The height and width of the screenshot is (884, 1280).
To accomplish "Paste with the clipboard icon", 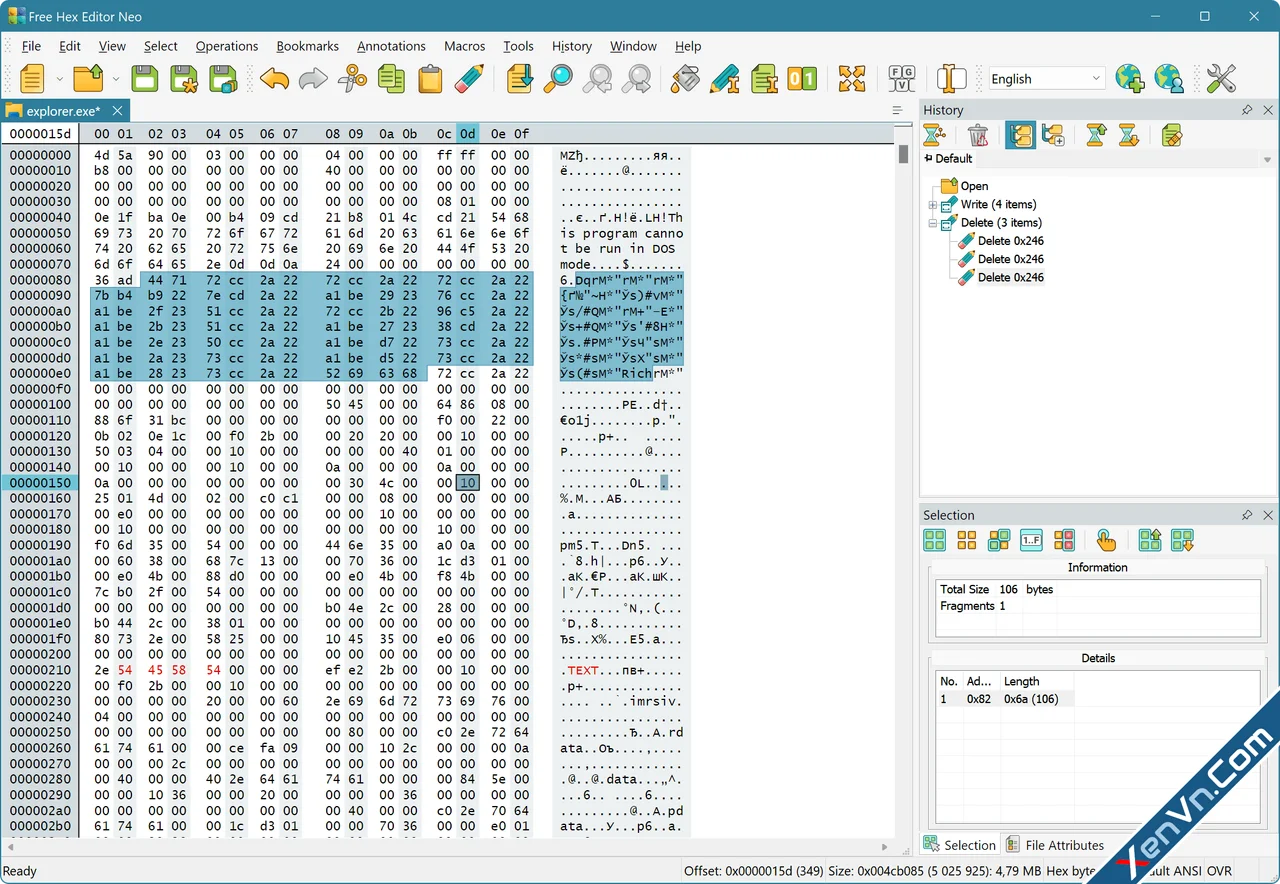I will pyautogui.click(x=430, y=78).
